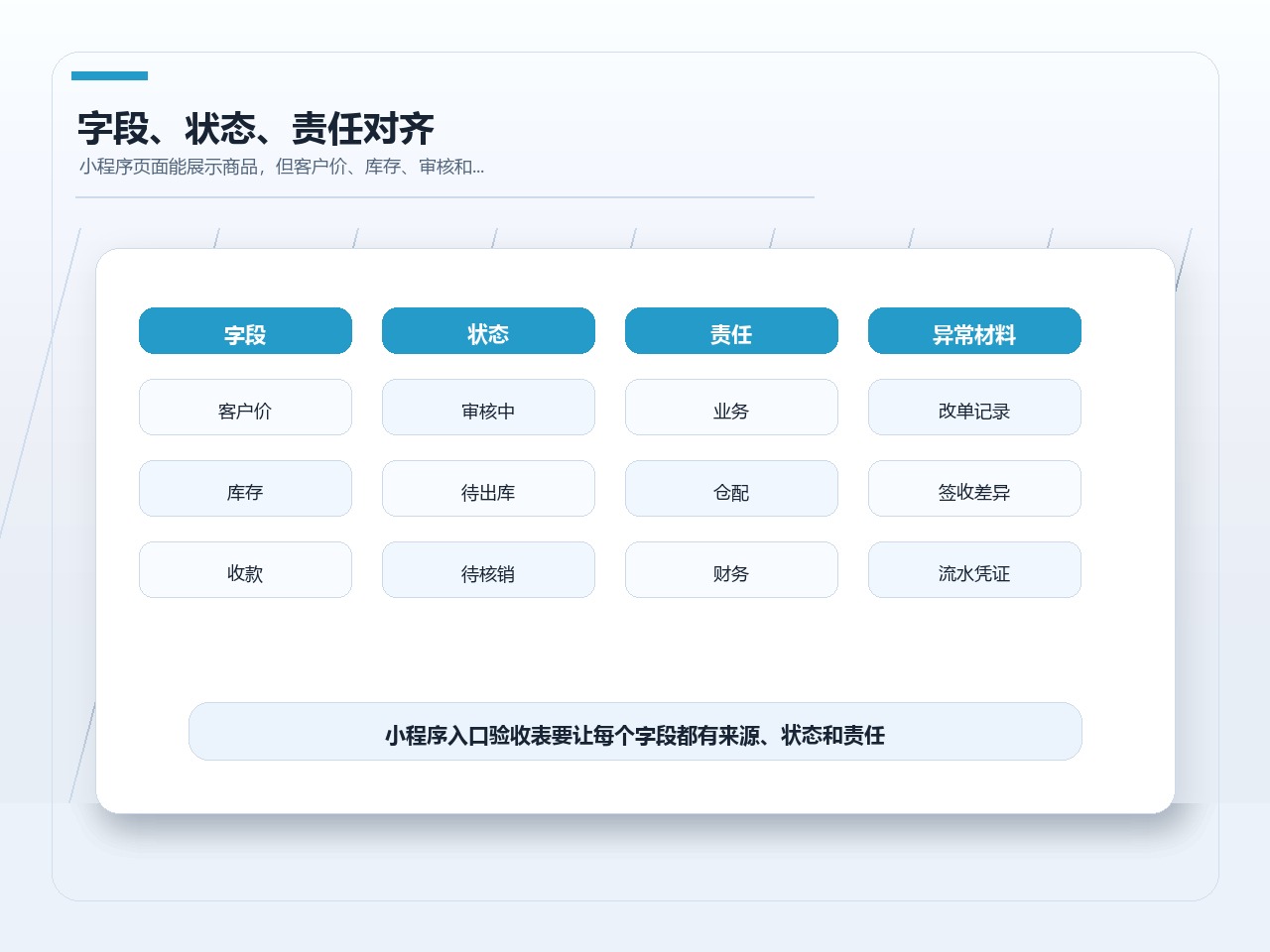1270x952 pixels.
Task: Select the 收款 cell
Action: pyautogui.click(x=245, y=570)
